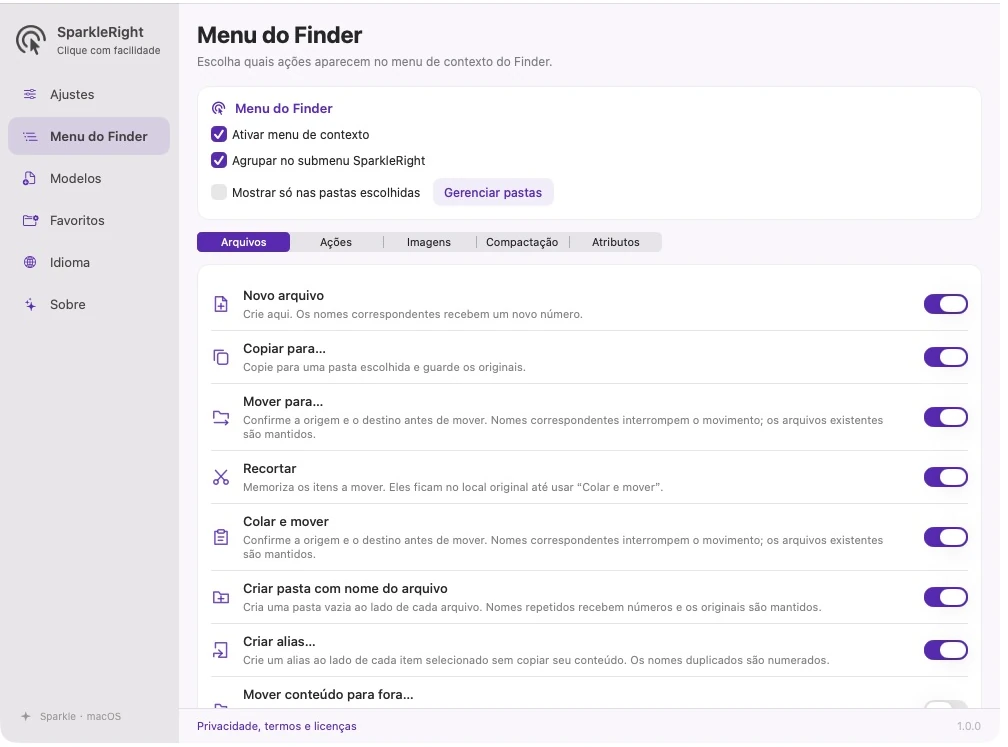Click the Menu do Finder list icon

(x=30, y=136)
